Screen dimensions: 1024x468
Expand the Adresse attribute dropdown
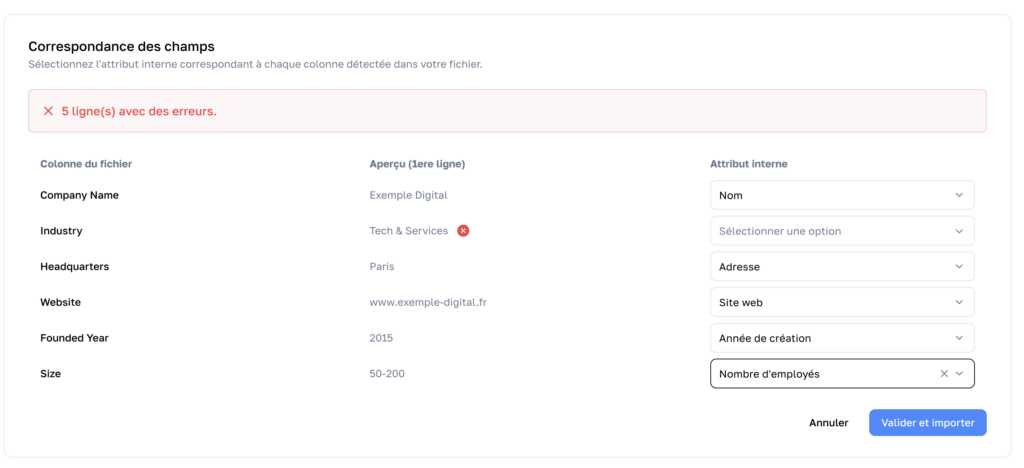[x=841, y=267]
